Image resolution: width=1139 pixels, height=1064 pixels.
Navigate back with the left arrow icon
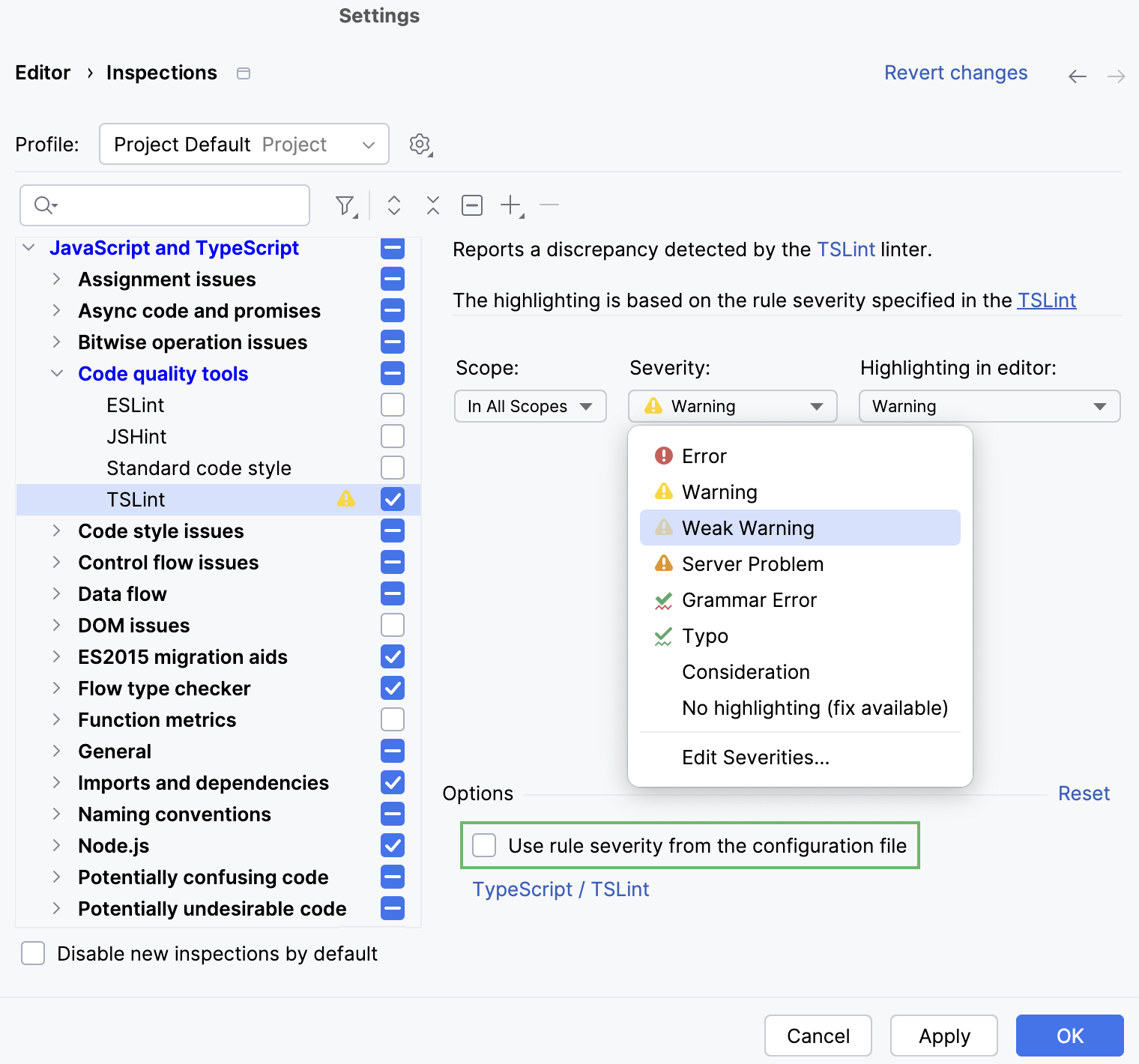point(1078,75)
